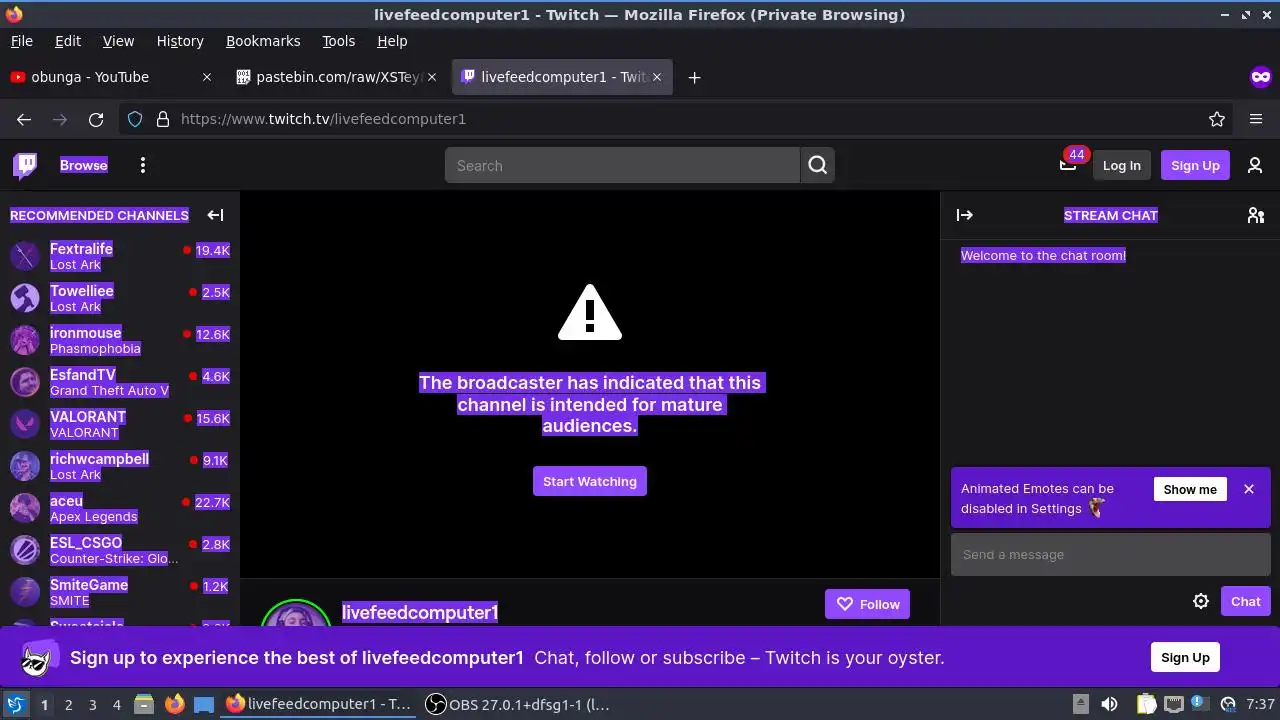
Task: Click the livefeedcomputer1 channel avatar
Action: pos(296,613)
